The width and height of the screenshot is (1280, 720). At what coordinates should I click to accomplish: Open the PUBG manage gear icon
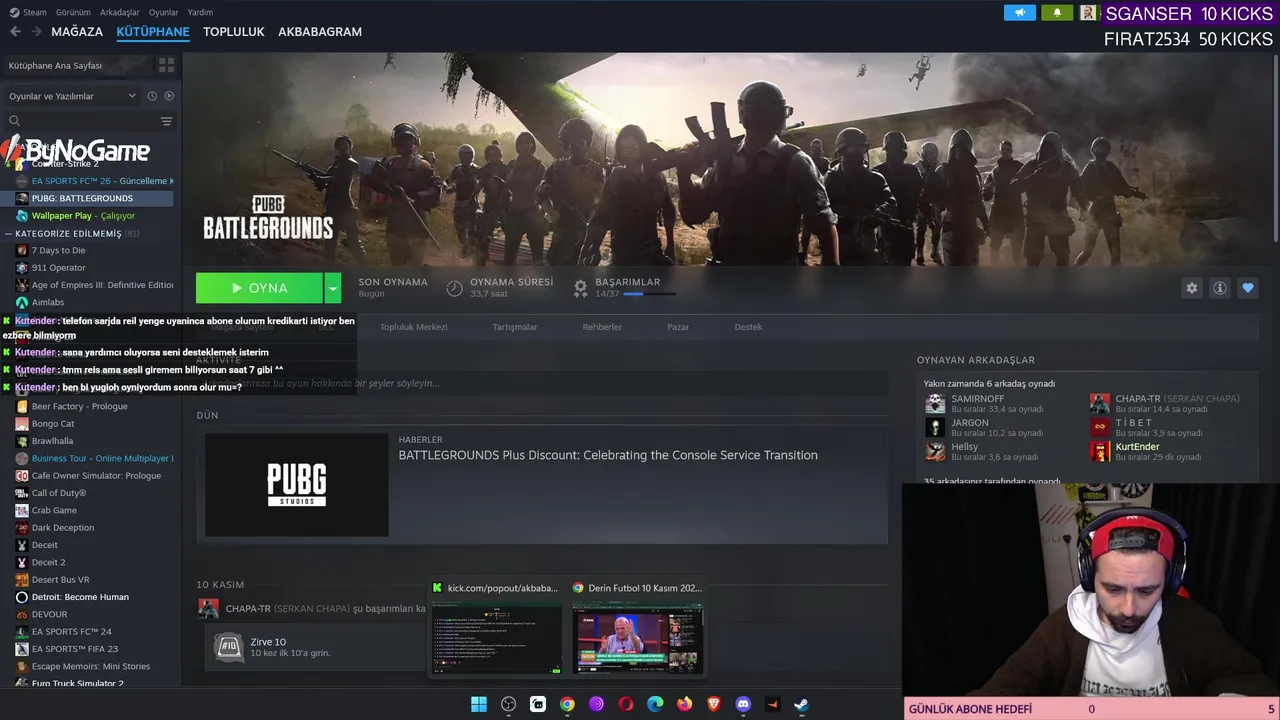point(1191,288)
